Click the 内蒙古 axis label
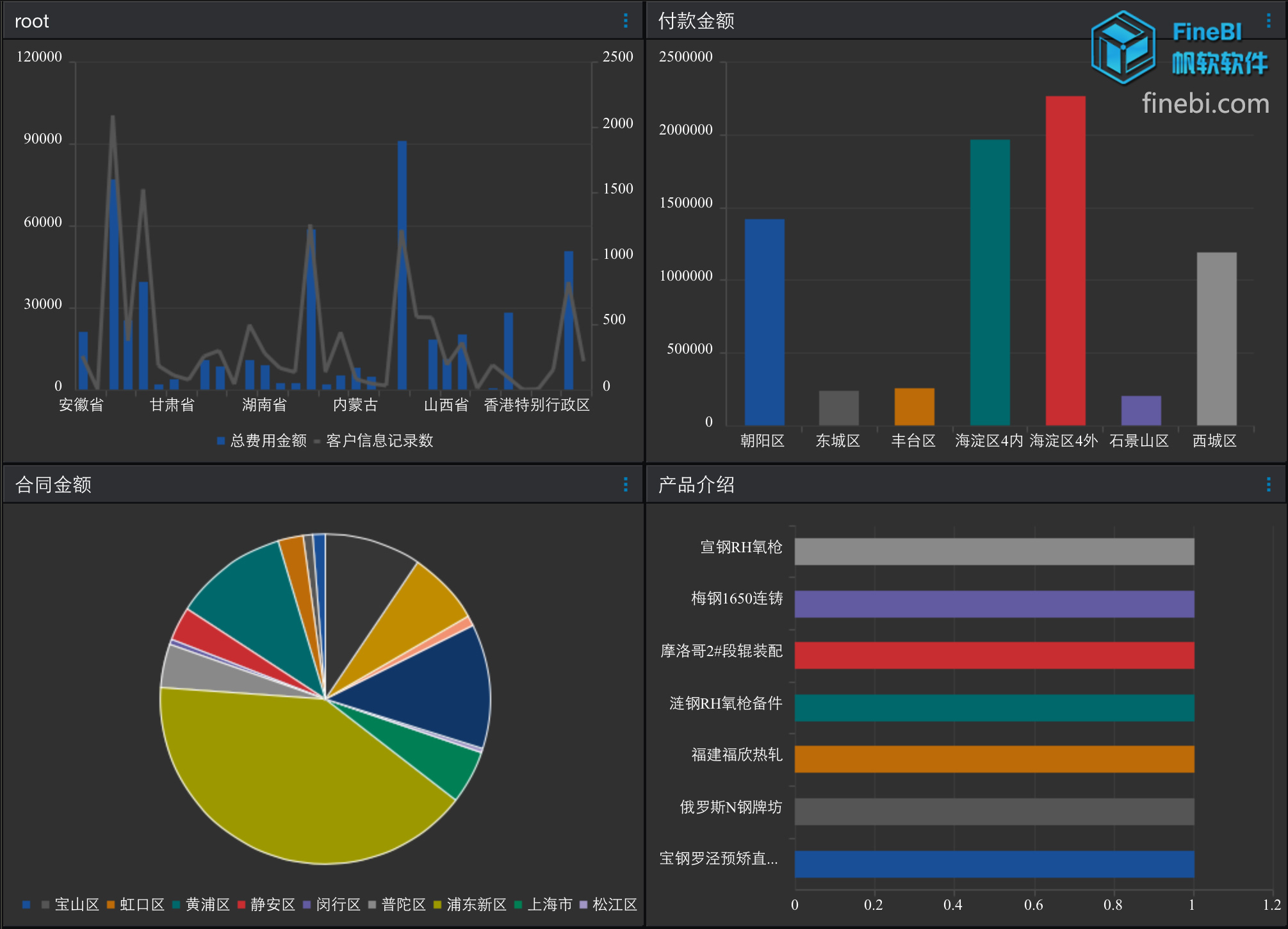The height and width of the screenshot is (929, 1288). click(355, 405)
